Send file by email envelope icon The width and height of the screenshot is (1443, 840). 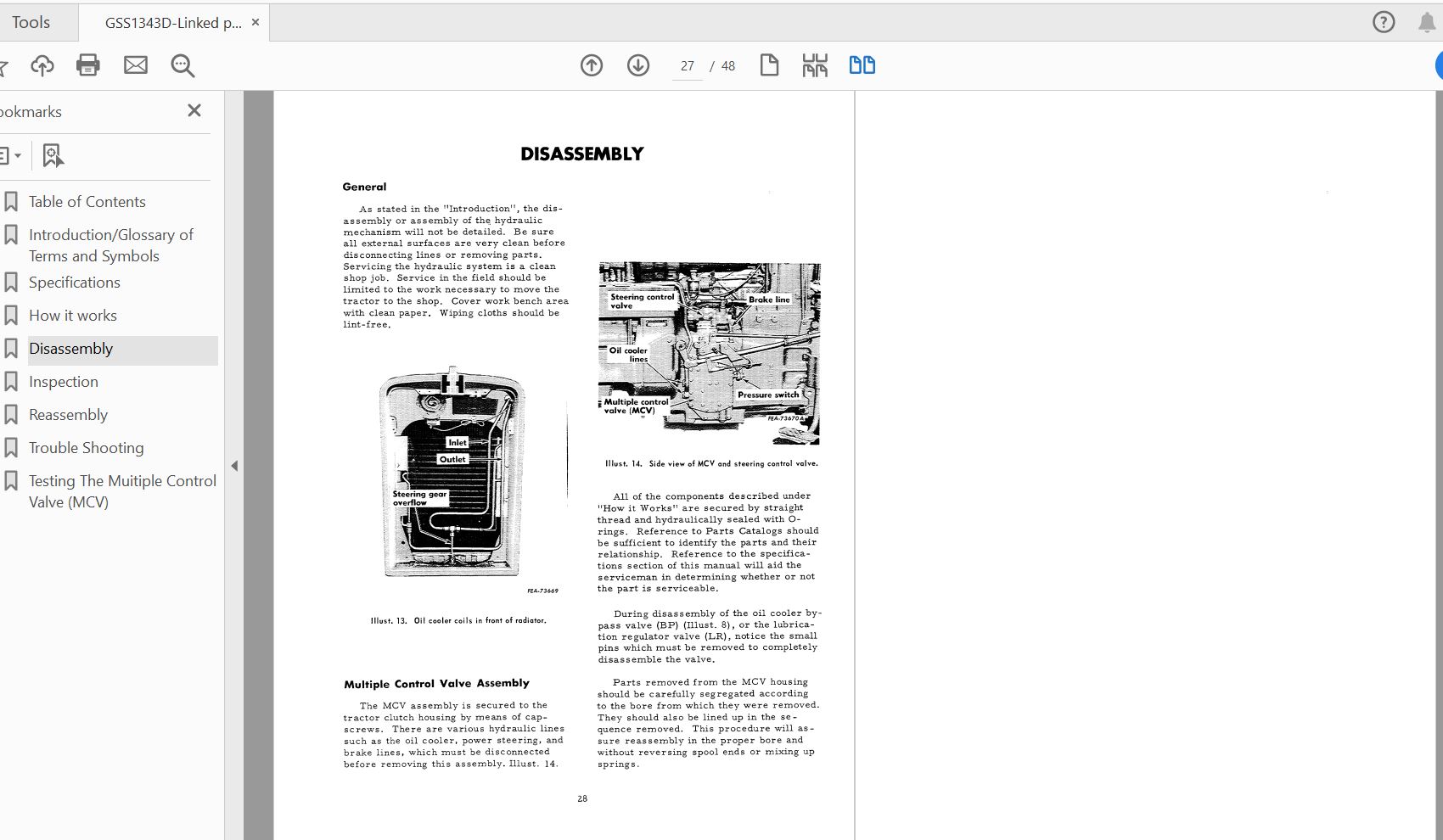point(136,65)
